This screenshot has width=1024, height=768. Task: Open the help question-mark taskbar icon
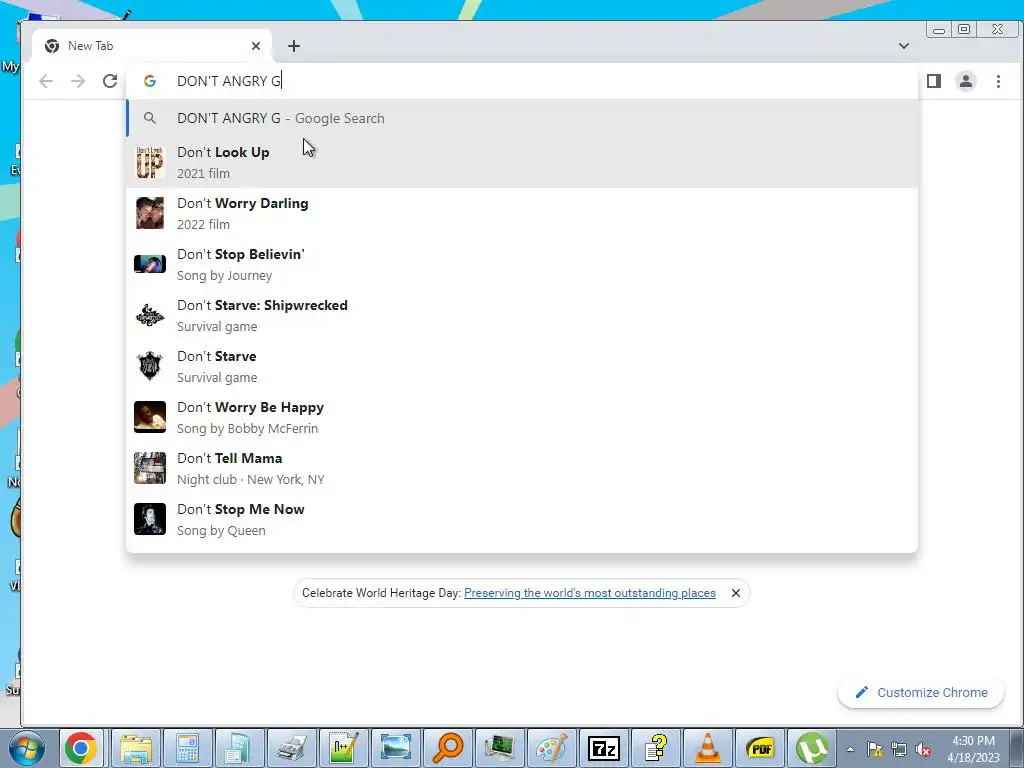[656, 748]
